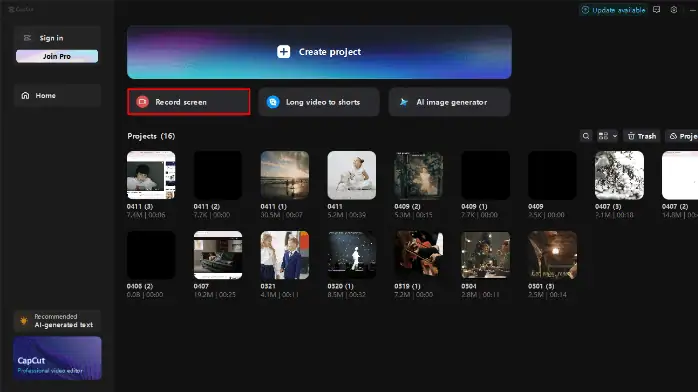The image size is (698, 392).
Task: Switch projects grid view layout icon
Action: click(603, 136)
